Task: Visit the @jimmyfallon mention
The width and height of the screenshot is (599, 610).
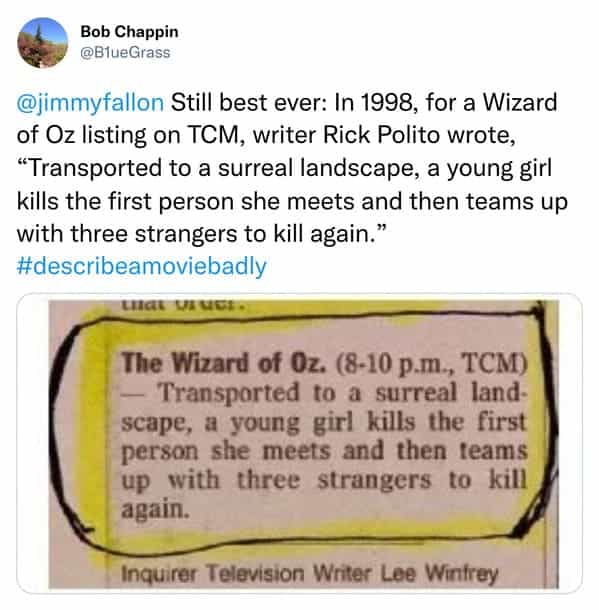Action: (90, 103)
